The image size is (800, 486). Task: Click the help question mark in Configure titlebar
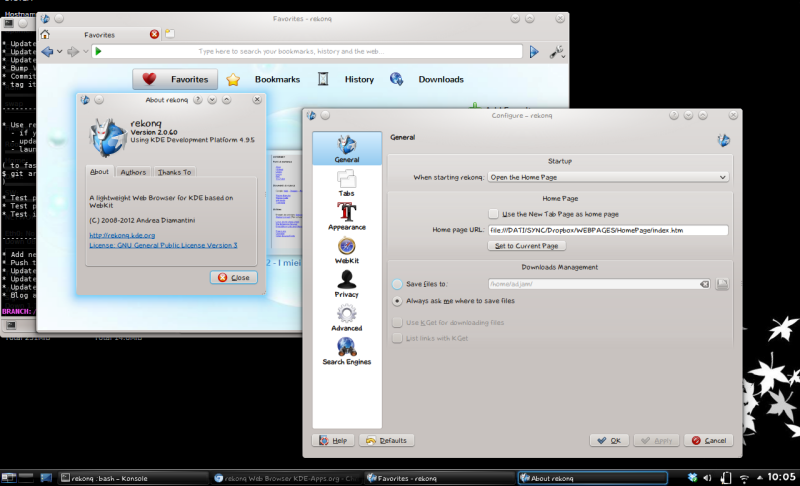click(673, 116)
